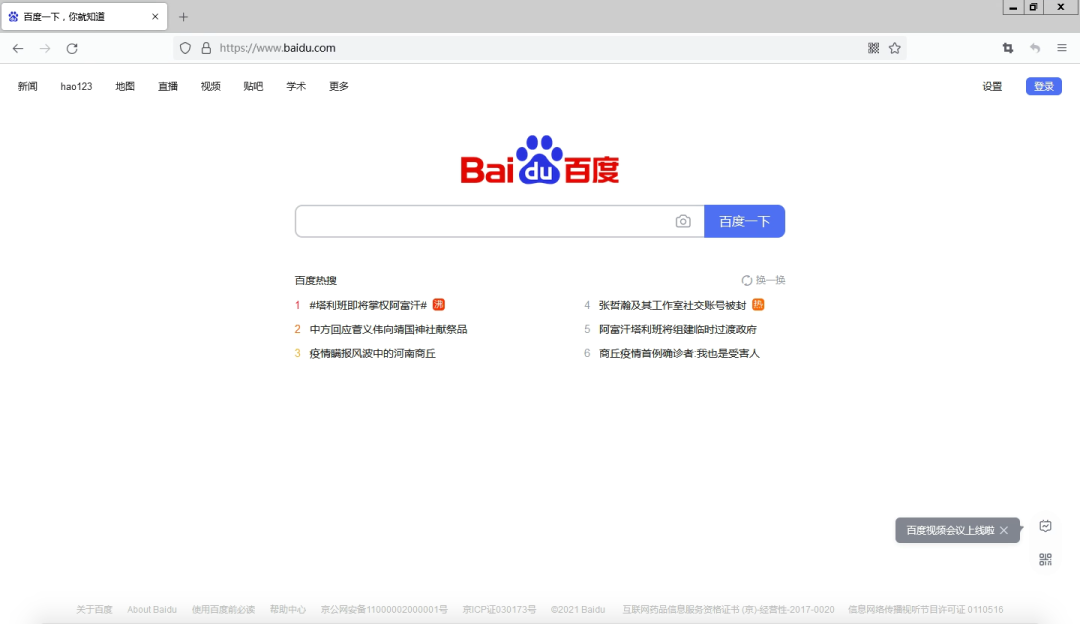This screenshot has height=624, width=1080.
Task: Show the QR code icon at bottom right
Action: [1045, 559]
